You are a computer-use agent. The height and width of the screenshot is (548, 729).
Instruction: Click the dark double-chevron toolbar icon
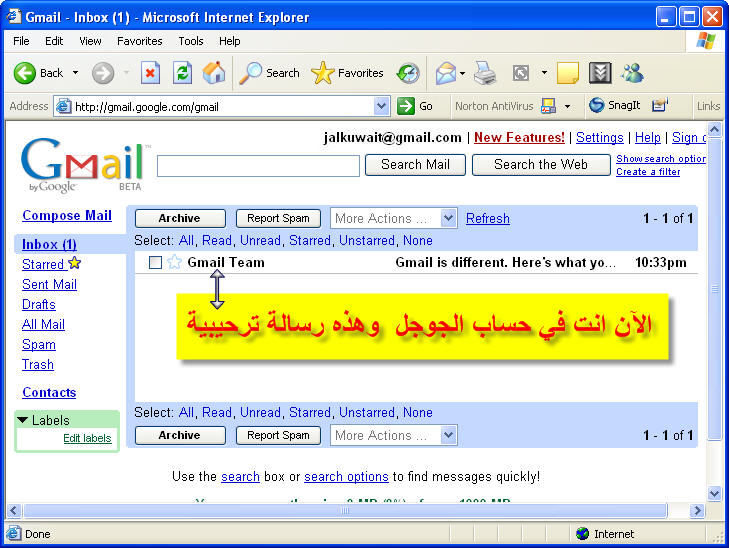click(x=600, y=73)
